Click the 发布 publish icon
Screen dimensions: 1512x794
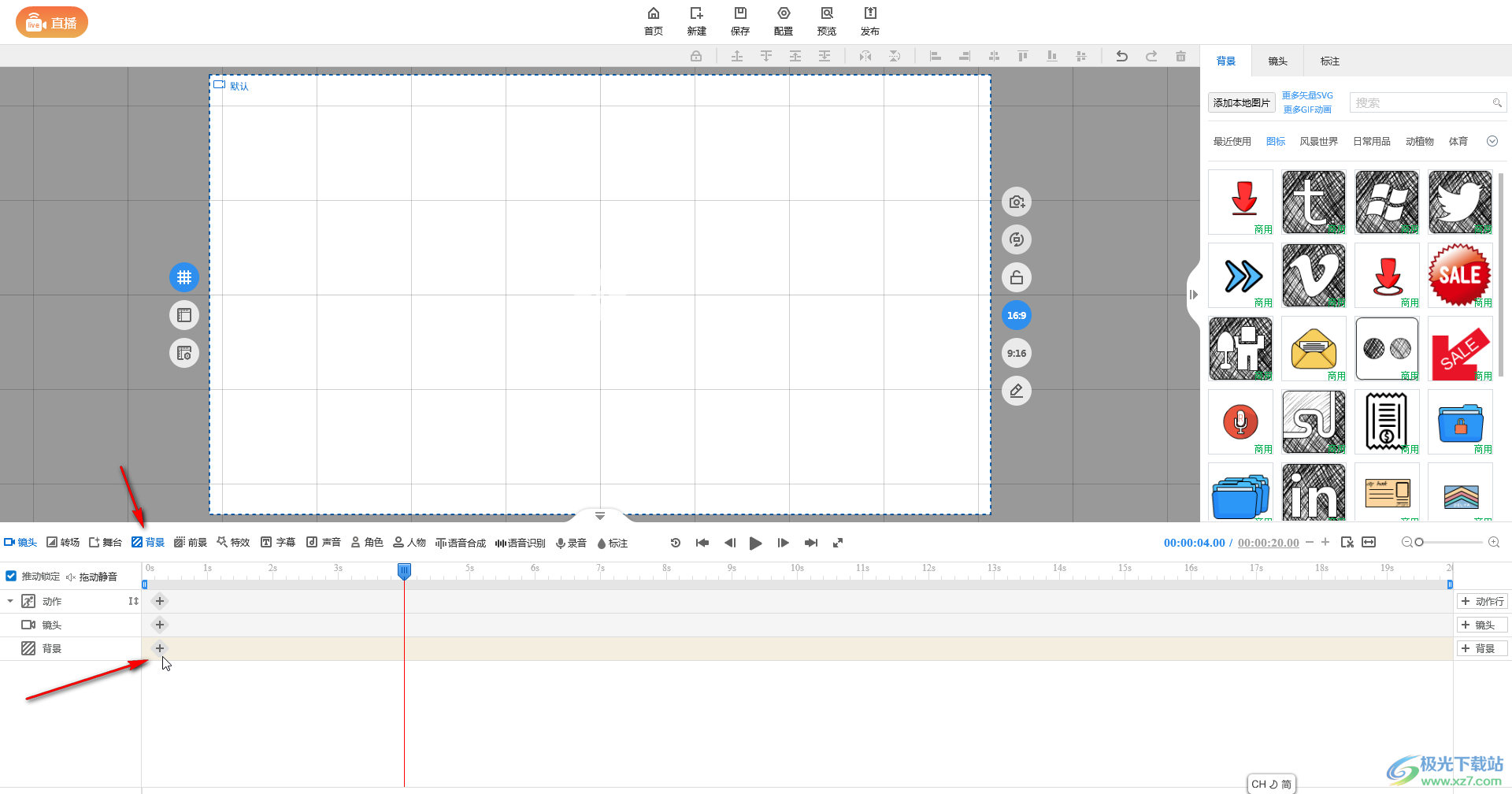[x=869, y=21]
